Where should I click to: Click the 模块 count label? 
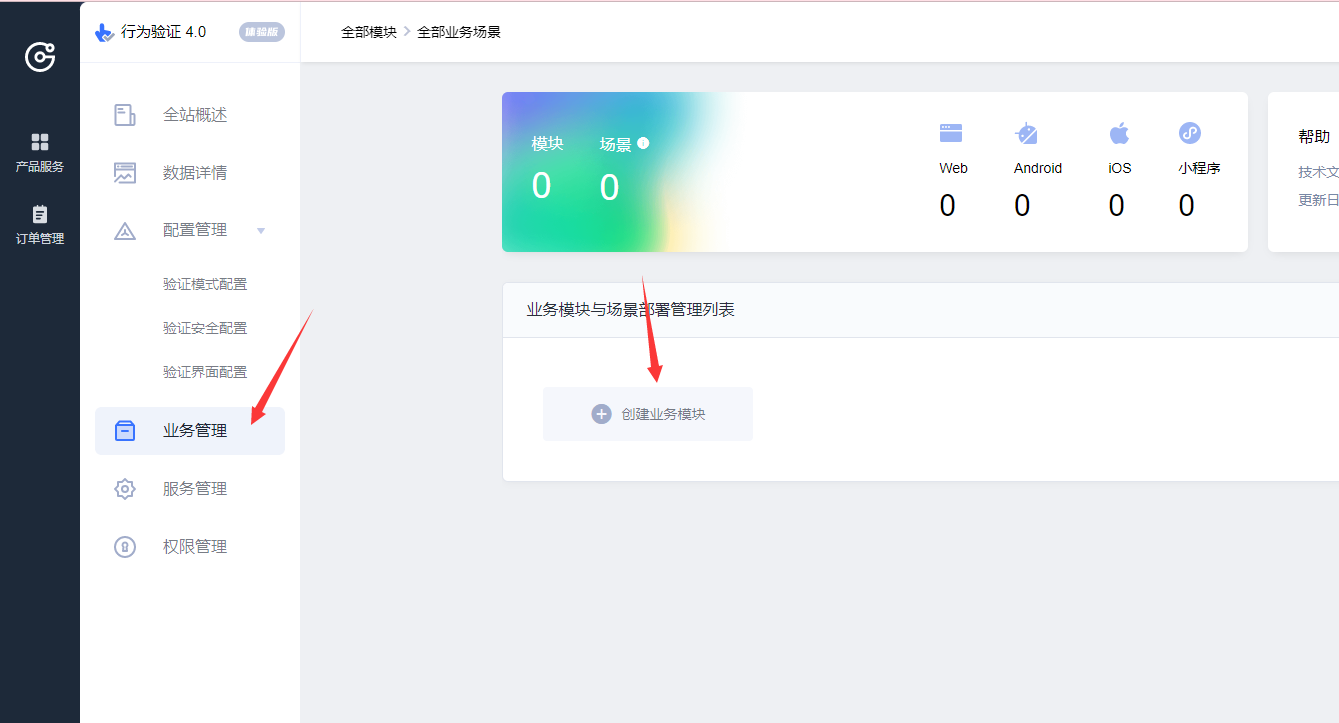coord(548,144)
